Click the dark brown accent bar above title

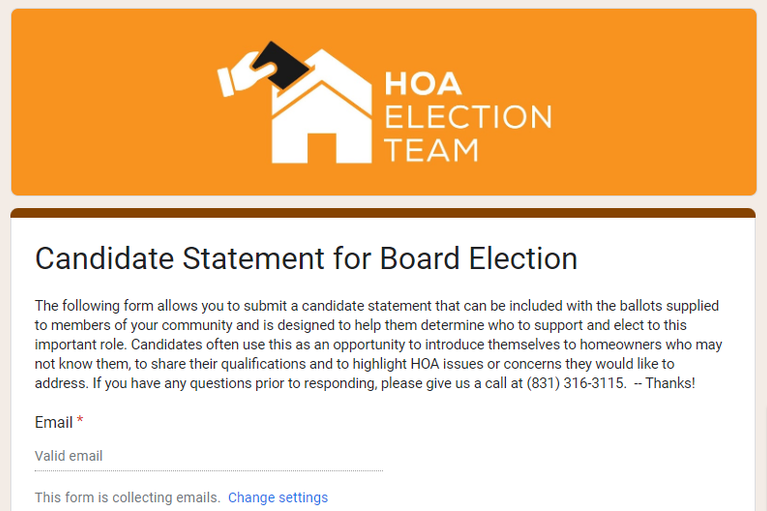(x=383, y=213)
